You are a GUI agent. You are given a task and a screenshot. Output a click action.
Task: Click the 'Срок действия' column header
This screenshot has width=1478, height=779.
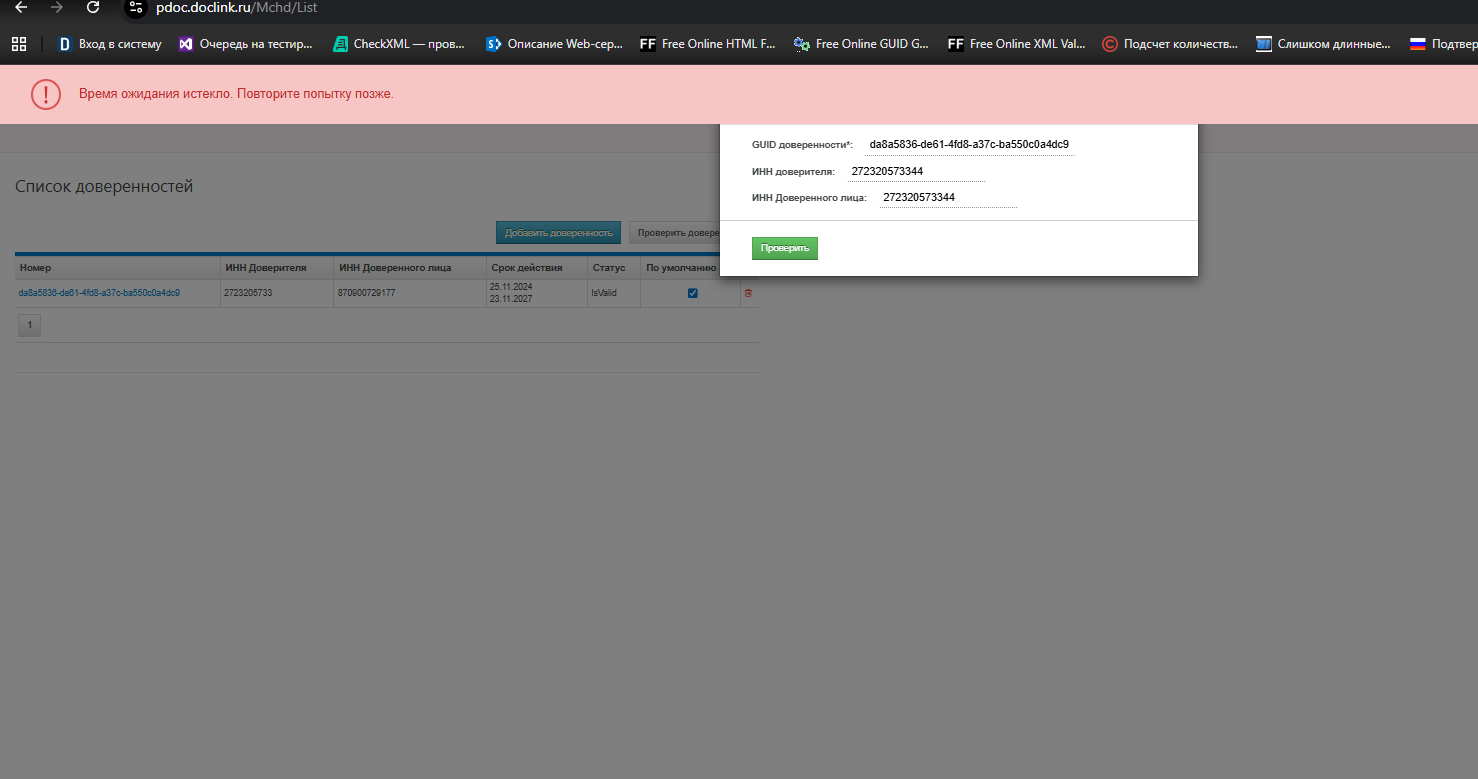[537, 268]
